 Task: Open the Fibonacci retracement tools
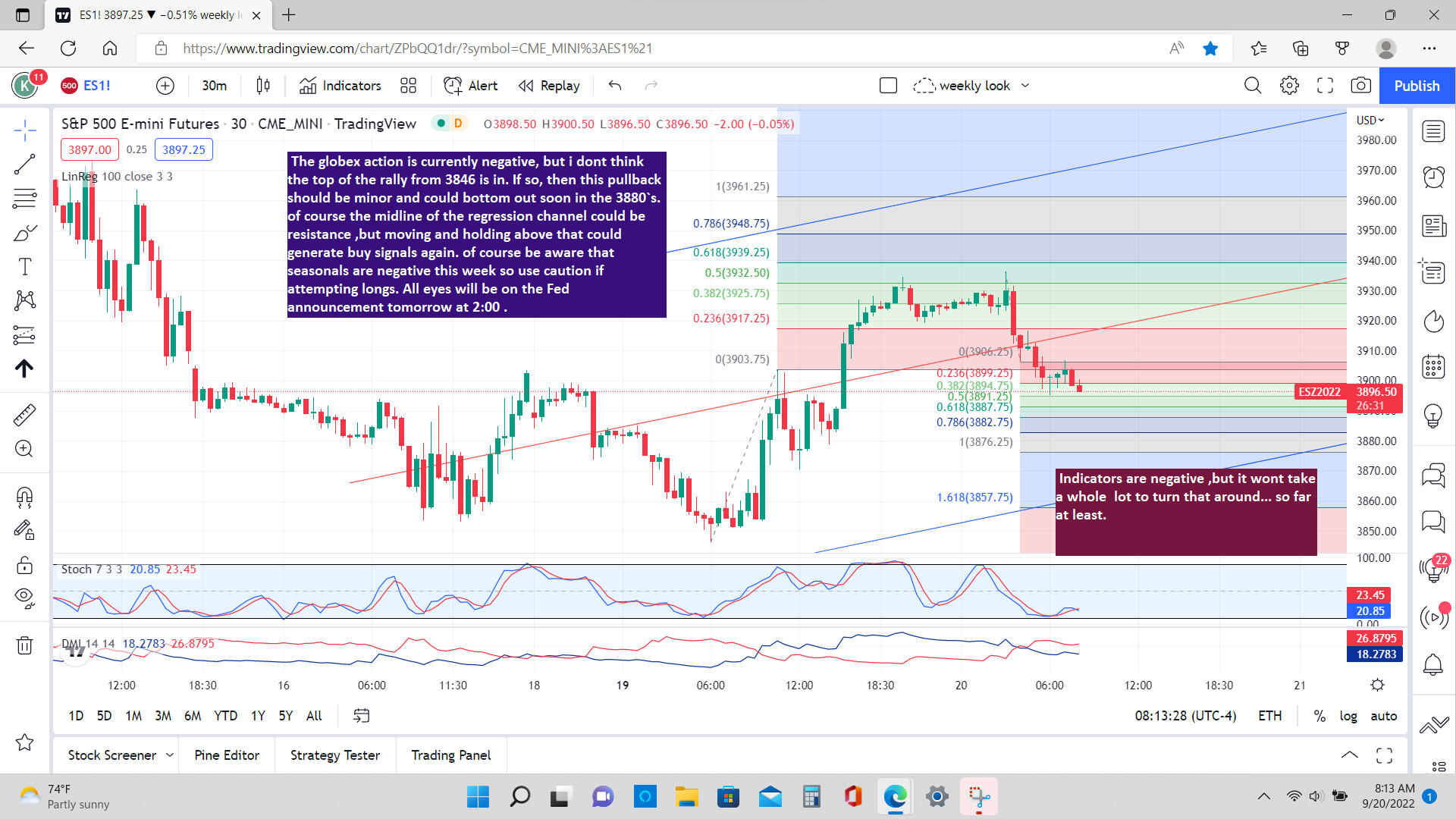tap(24, 199)
